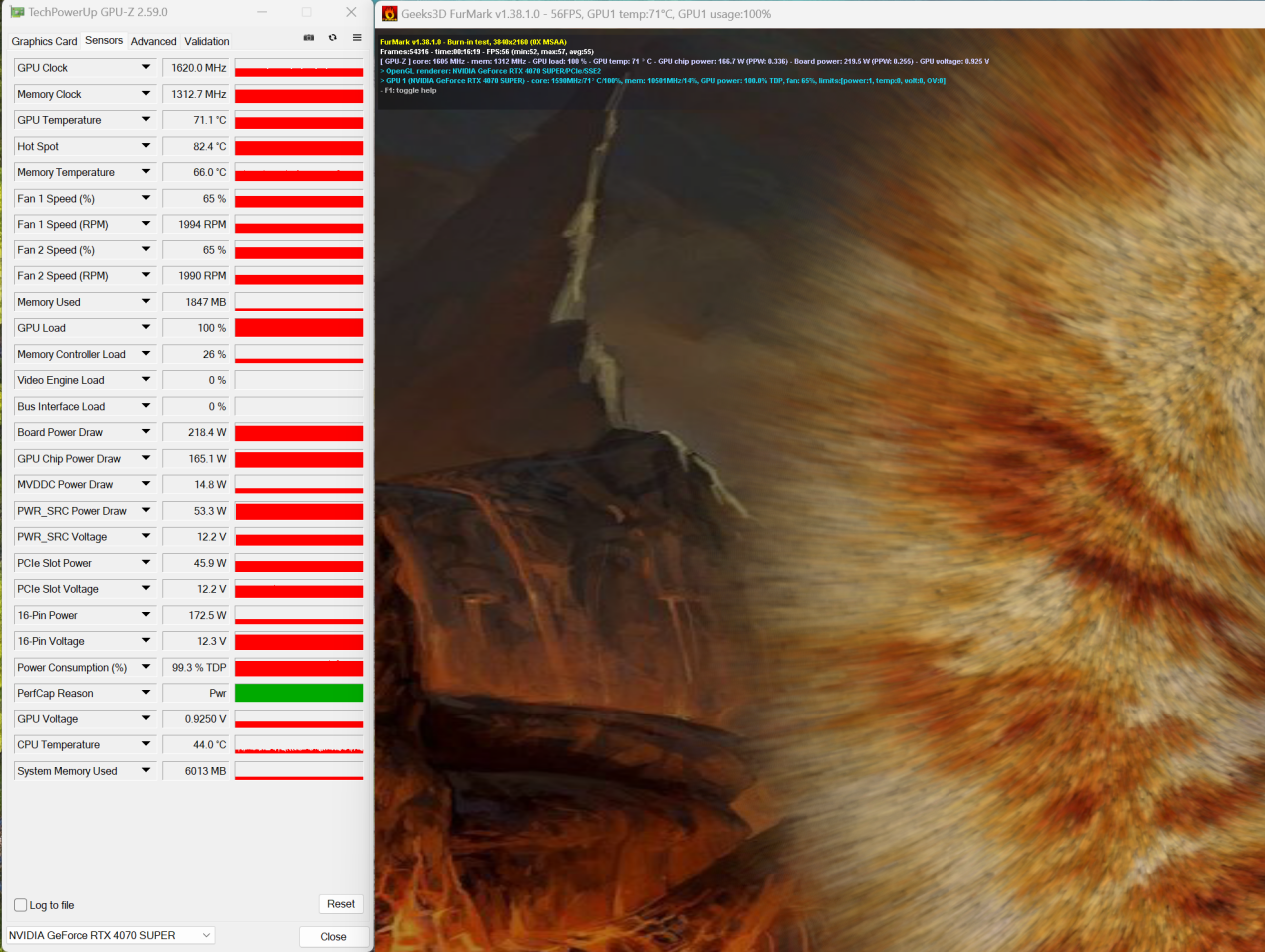The width and height of the screenshot is (1265, 952).
Task: Open Memory Used sensor dropdown arrow
Action: coord(146,302)
